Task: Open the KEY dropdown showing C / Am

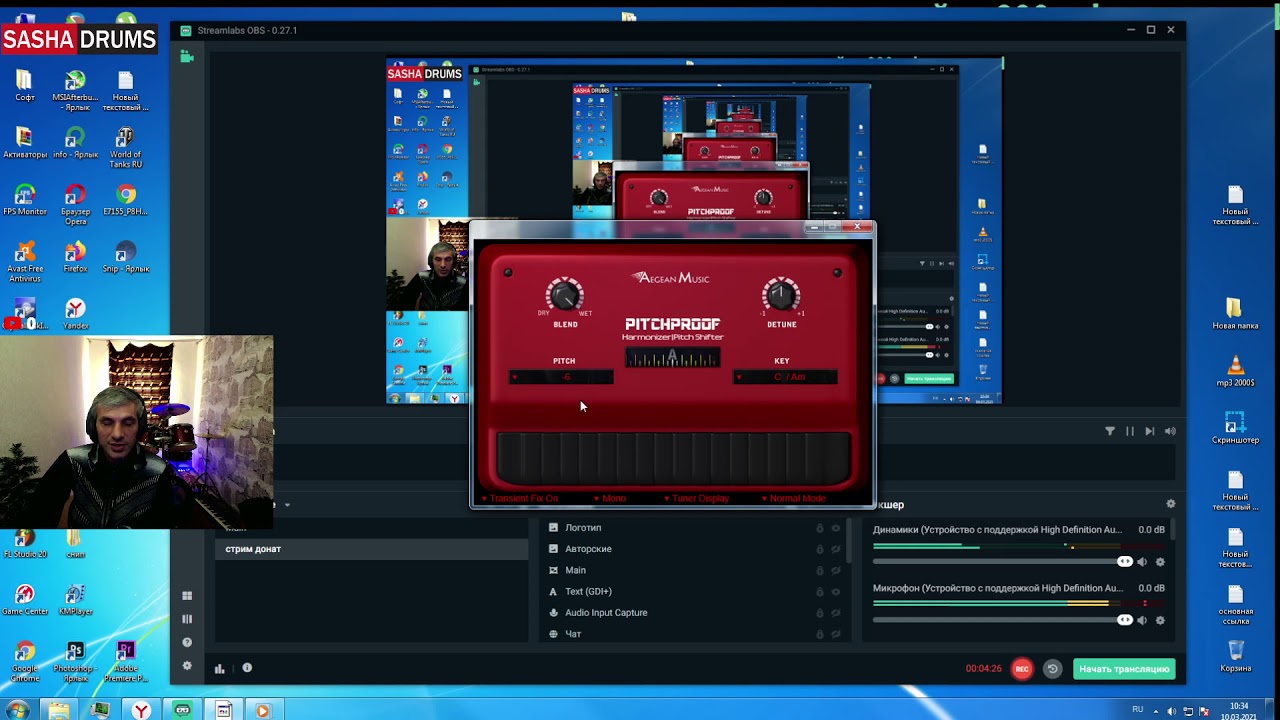Action: click(785, 377)
